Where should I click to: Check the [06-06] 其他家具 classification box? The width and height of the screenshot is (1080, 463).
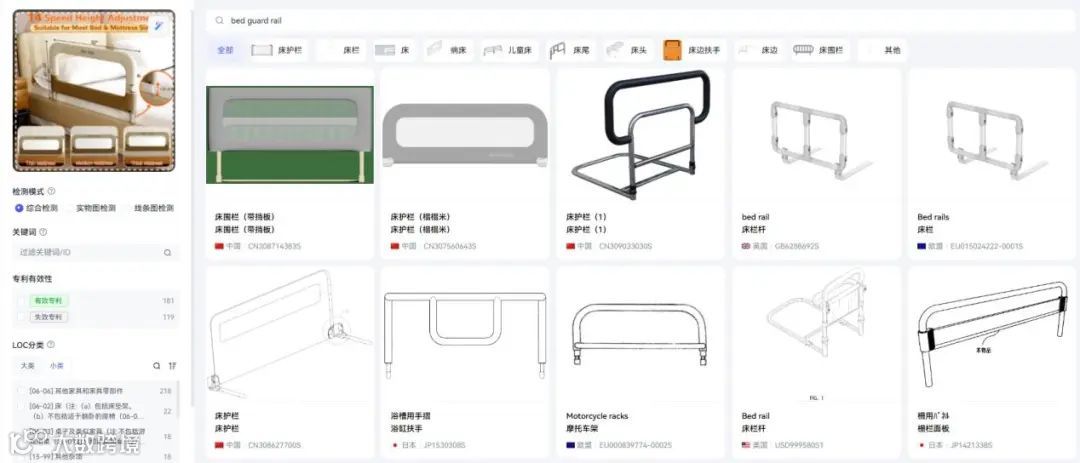point(23,391)
